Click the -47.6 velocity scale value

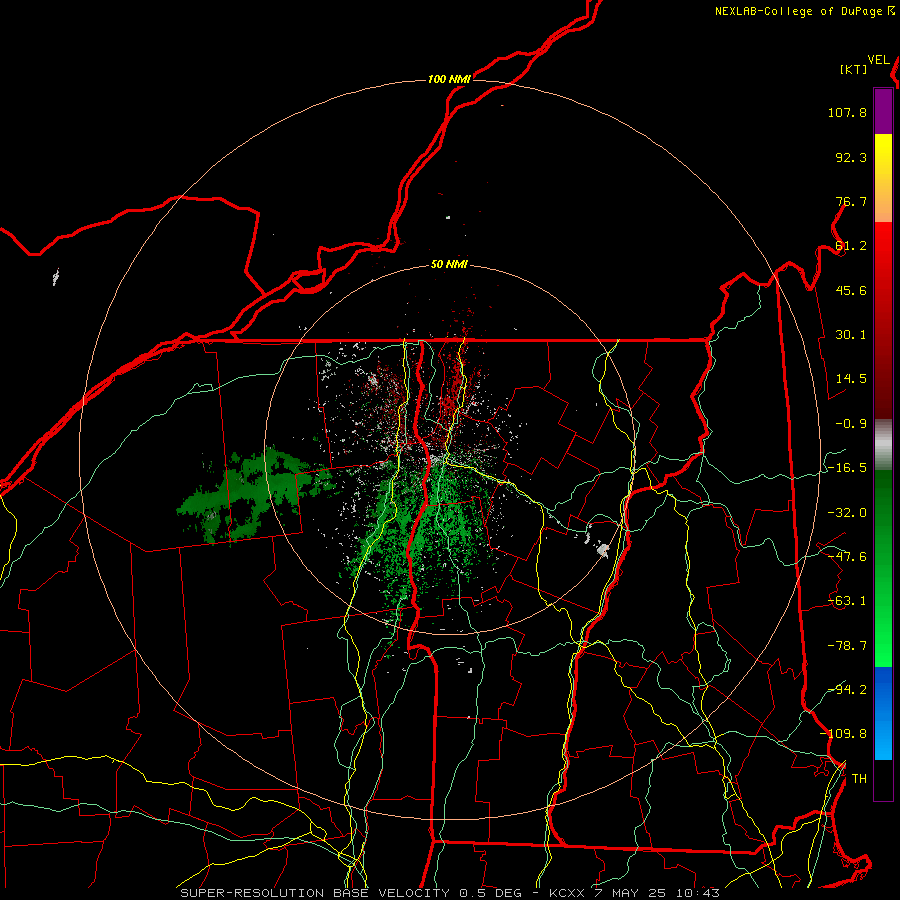point(847,556)
